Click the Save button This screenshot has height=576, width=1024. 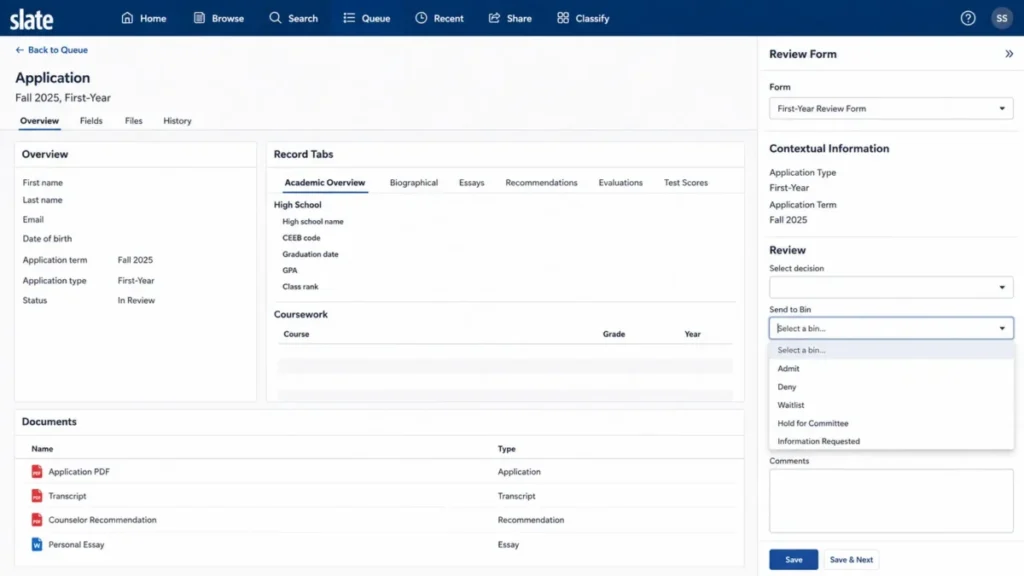(x=793, y=560)
